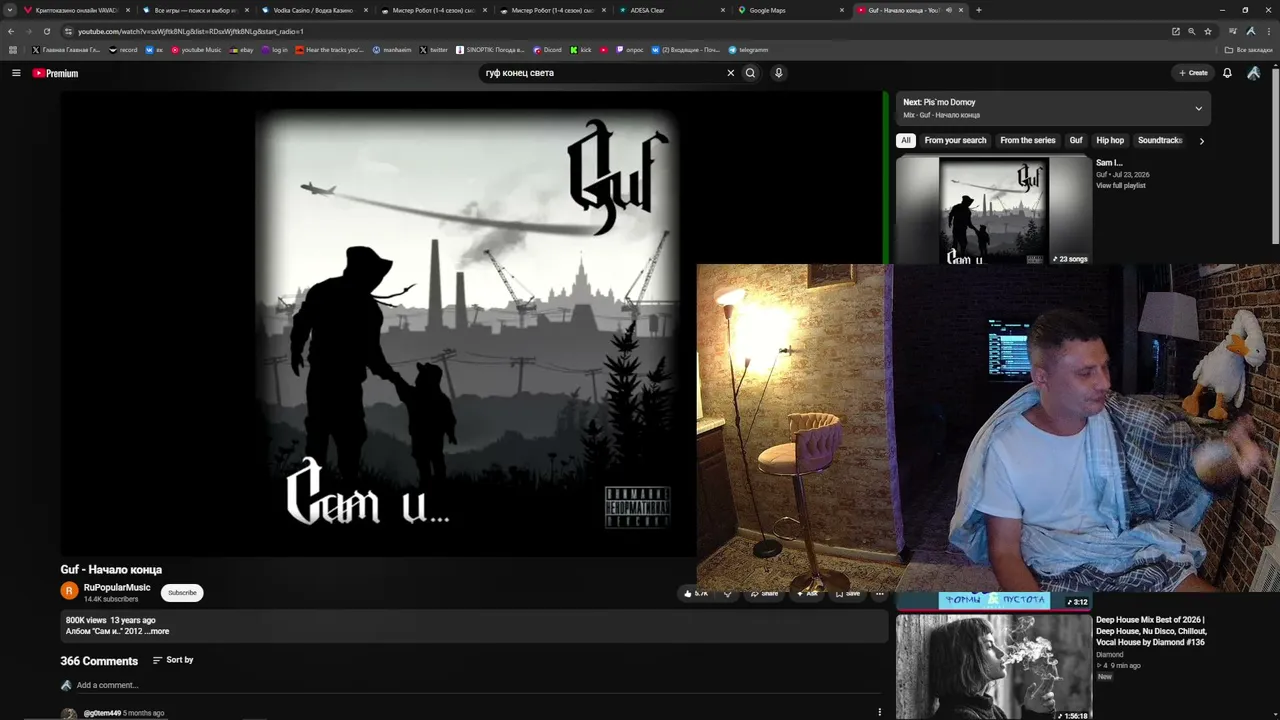Reload the page in the browser
This screenshot has height=720, width=1280.
click(46, 31)
